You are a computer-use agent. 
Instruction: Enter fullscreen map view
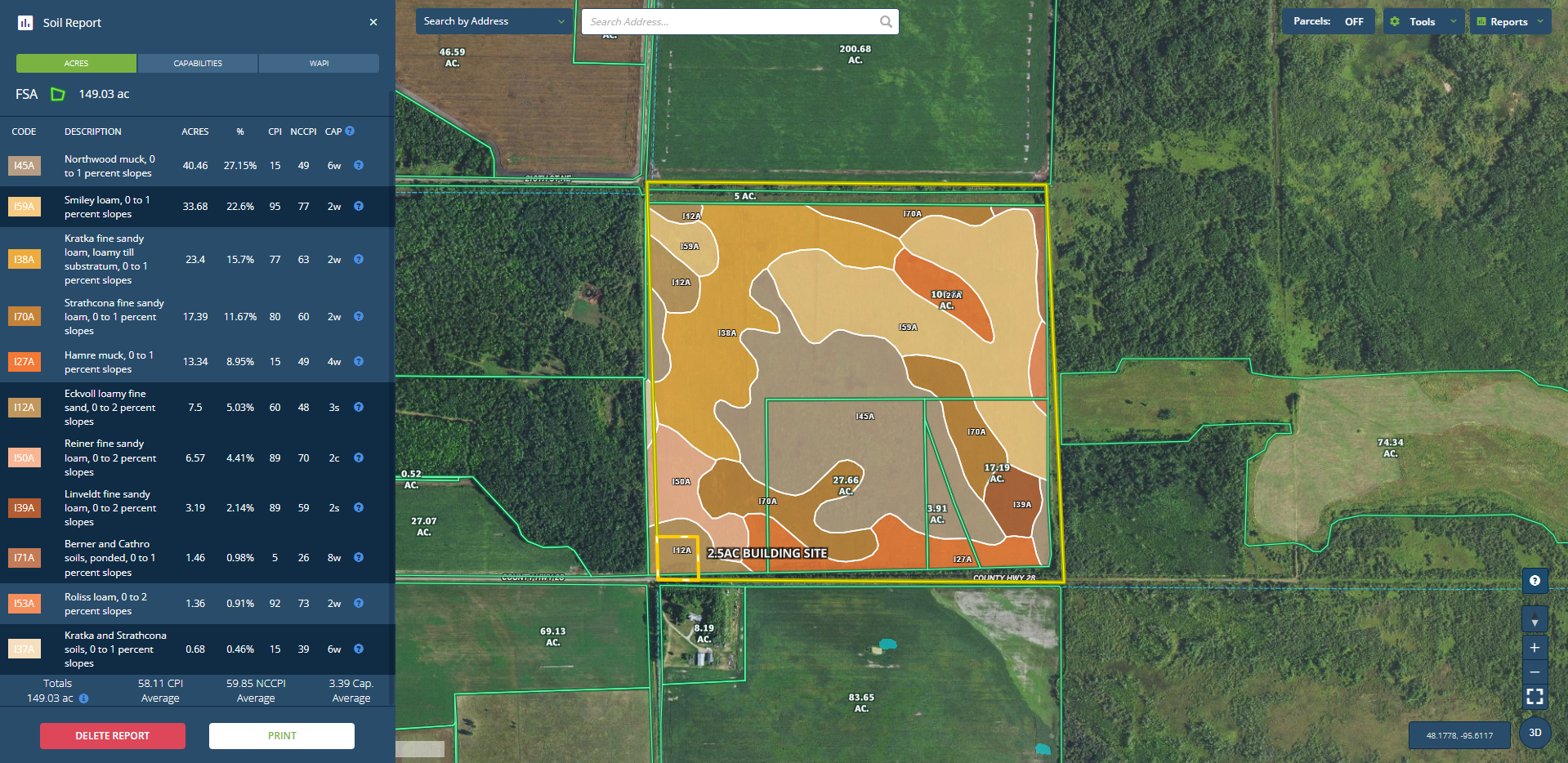1534,697
